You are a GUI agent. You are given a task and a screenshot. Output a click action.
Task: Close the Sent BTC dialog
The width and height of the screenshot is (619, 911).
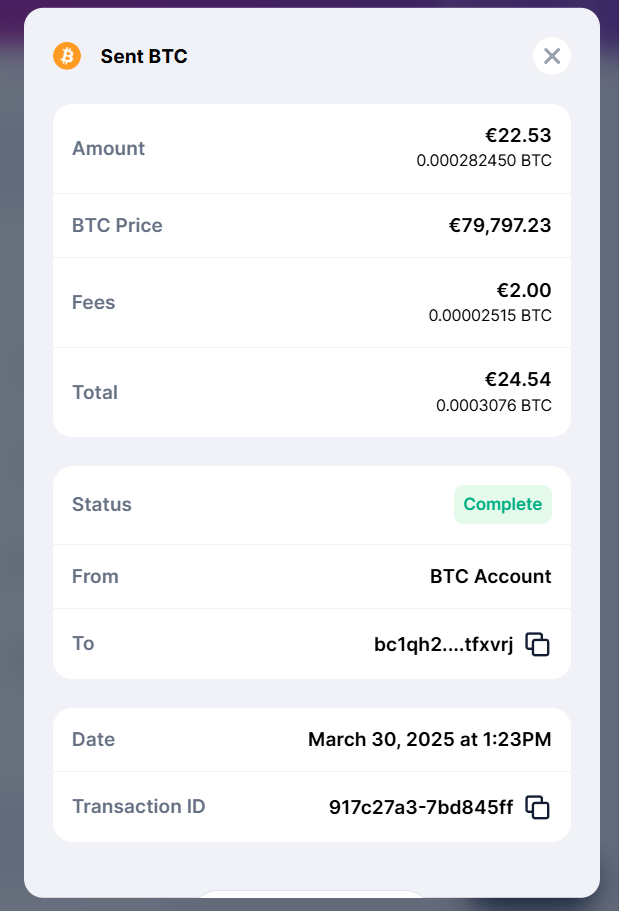[x=552, y=56]
